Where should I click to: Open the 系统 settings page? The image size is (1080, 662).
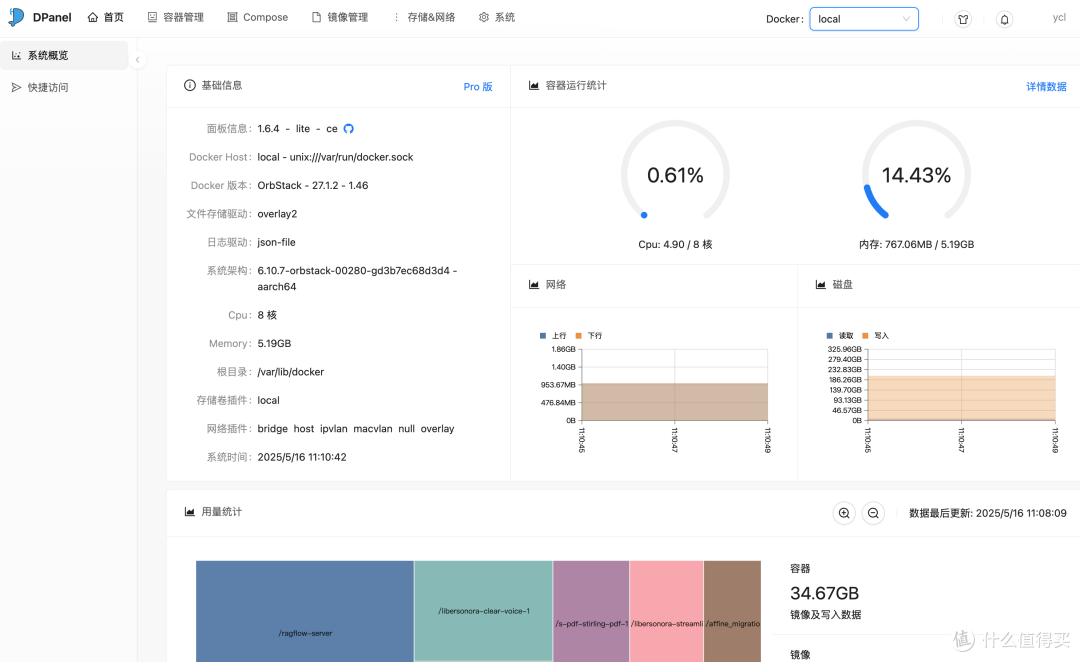pos(496,16)
